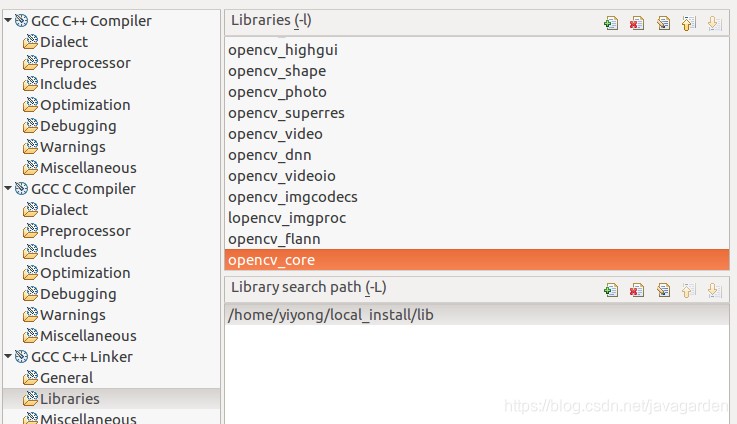The width and height of the screenshot is (737, 424).
Task: Select the opencv_imgcodecs library entry
Action: pos(477,197)
